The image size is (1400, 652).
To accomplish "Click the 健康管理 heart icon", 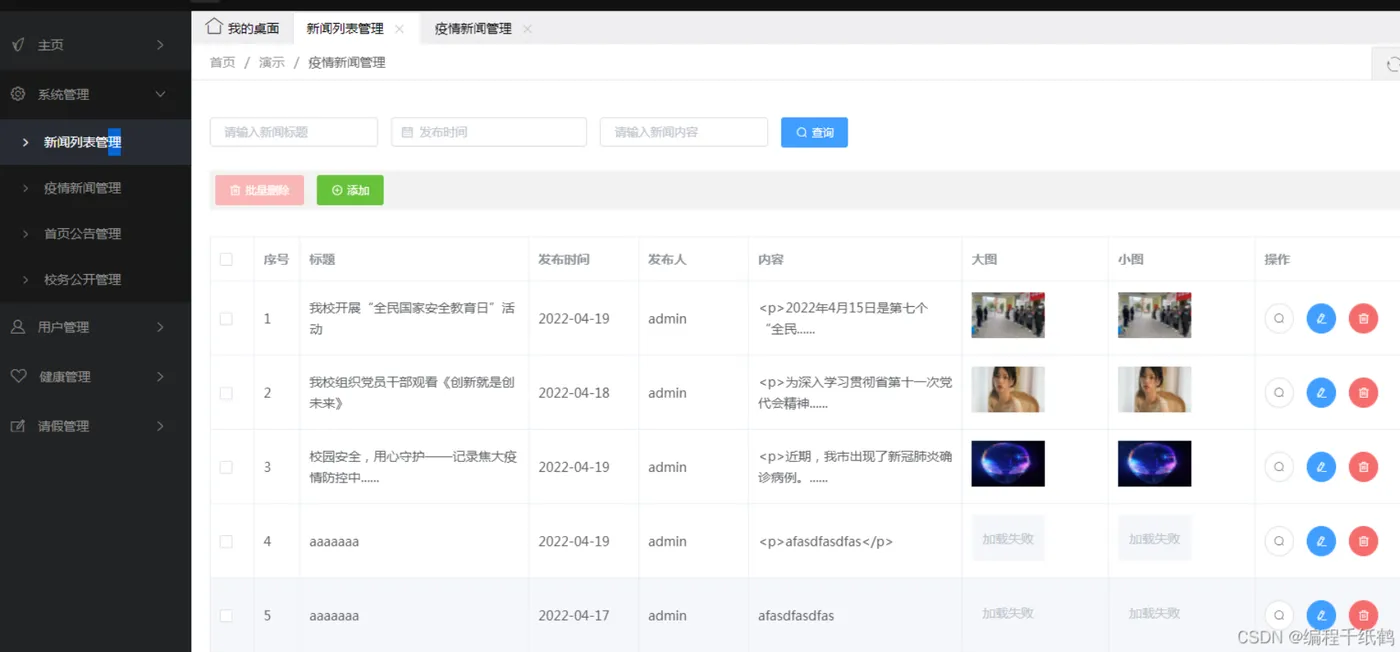I will pyautogui.click(x=18, y=376).
